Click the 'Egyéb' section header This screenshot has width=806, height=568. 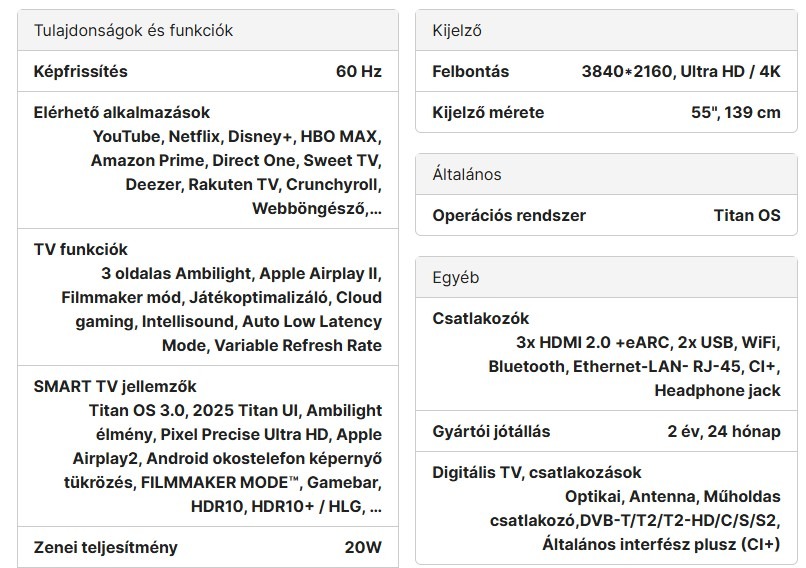456,278
